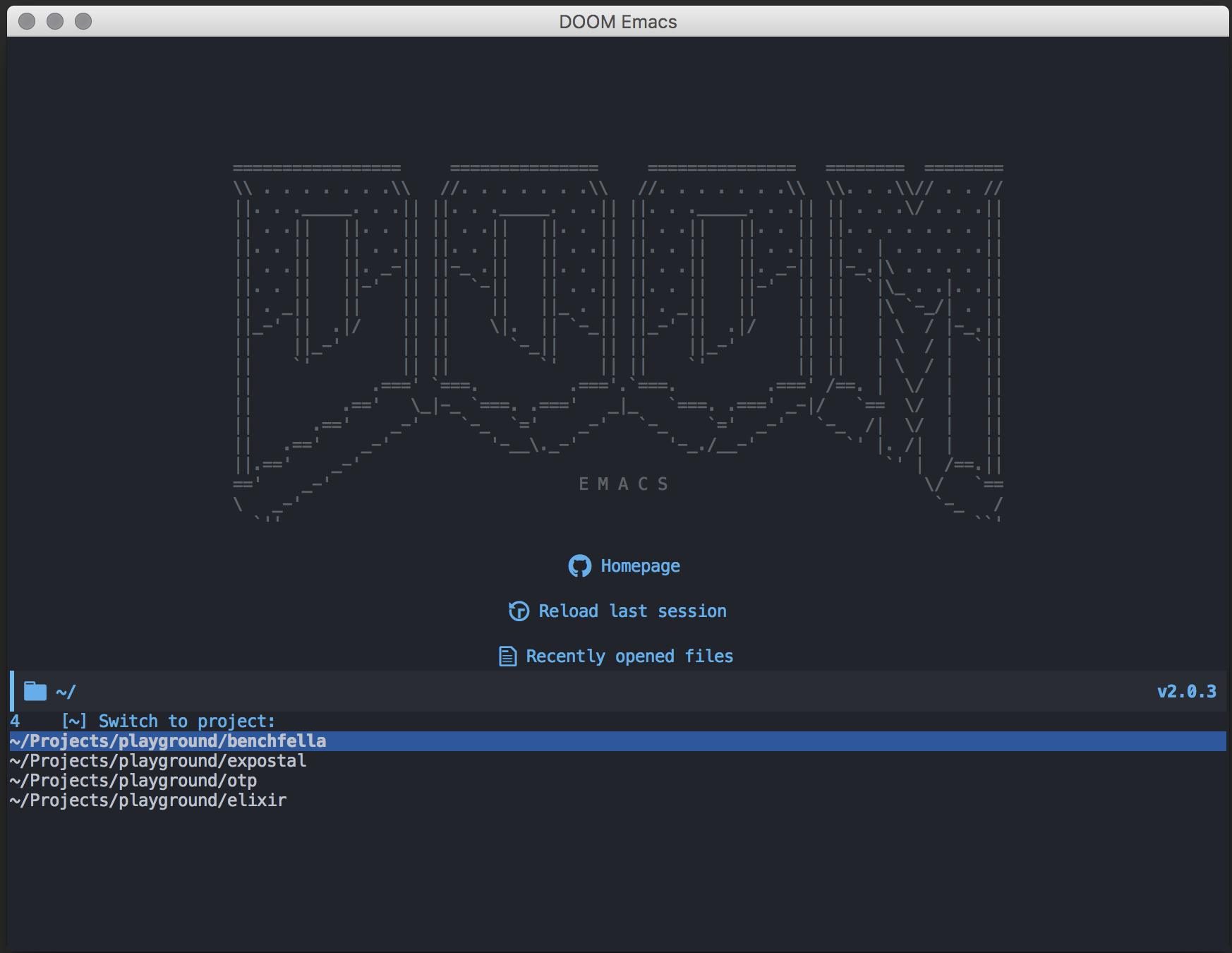Screen dimensions: 1232x953
Task: Open the otp project path
Action: (x=133, y=781)
